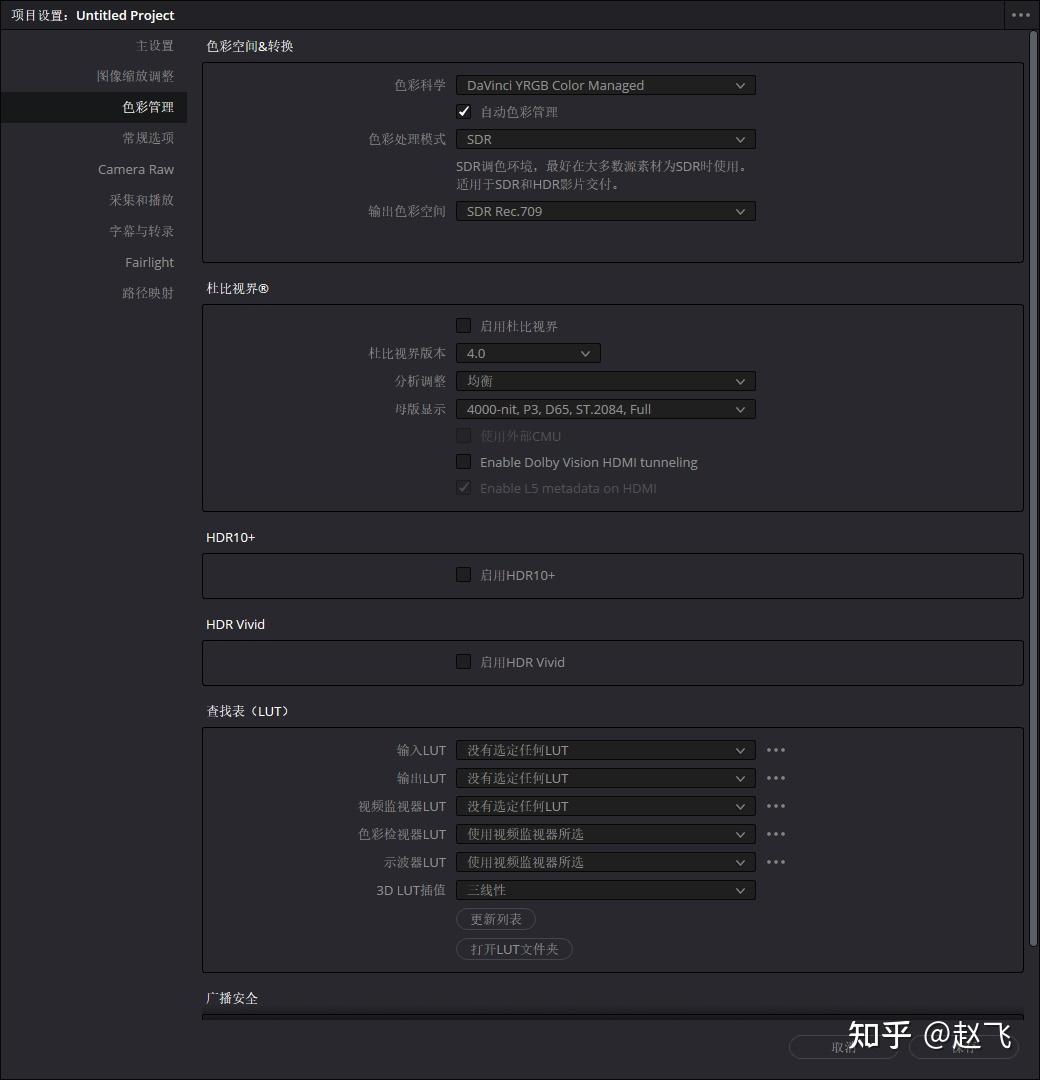Open the 色彩科学 dropdown
Image resolution: width=1040 pixels, height=1080 pixels.
point(604,85)
